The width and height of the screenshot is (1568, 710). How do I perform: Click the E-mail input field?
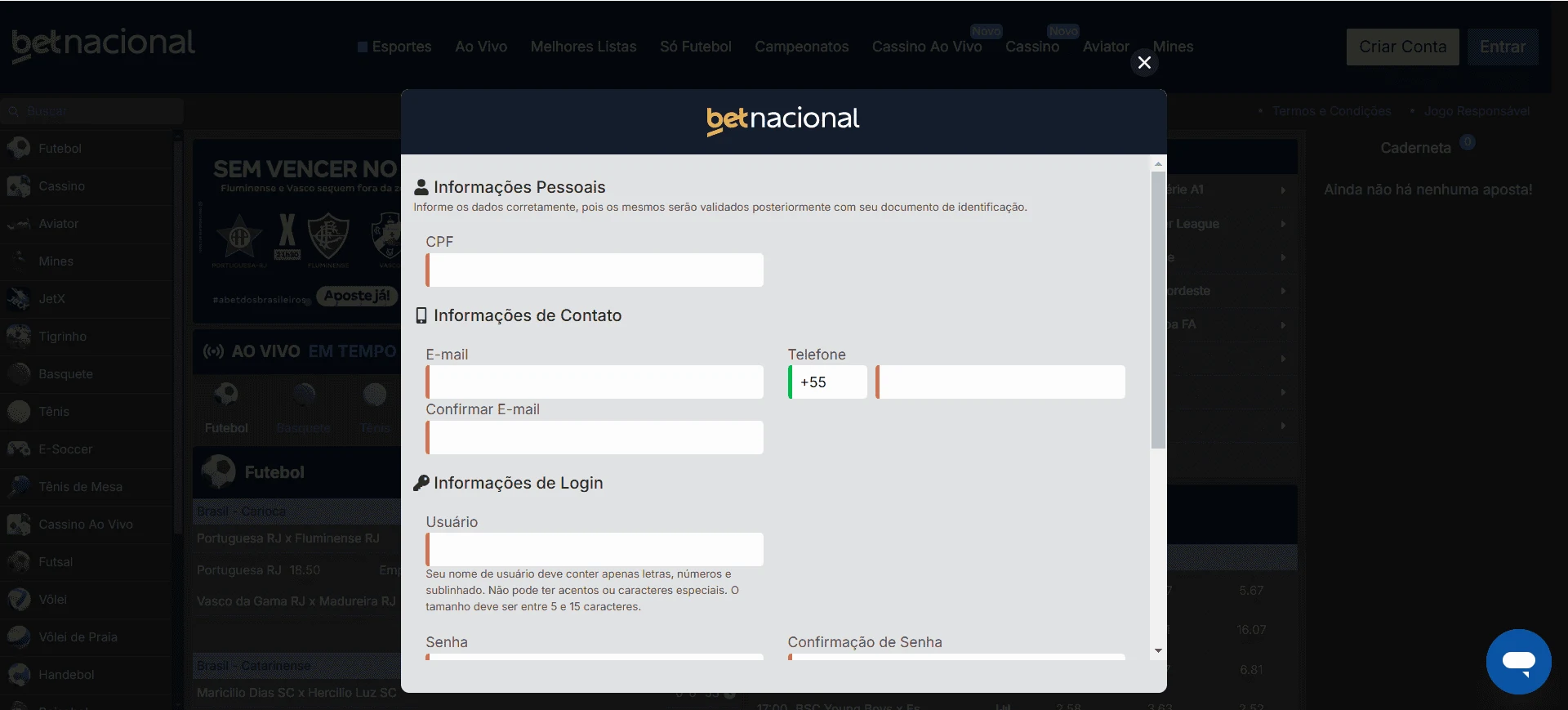click(595, 382)
